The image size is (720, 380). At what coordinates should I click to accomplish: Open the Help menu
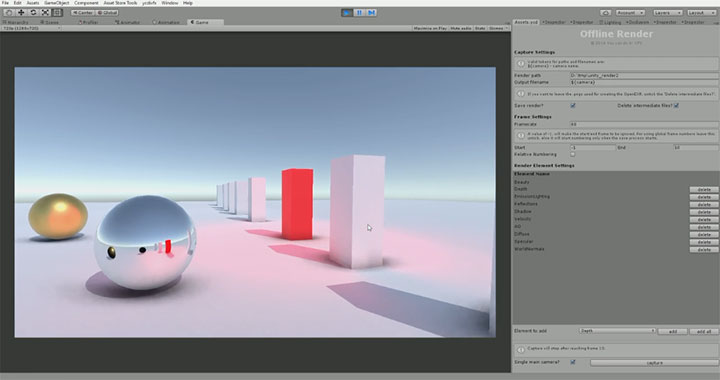[188, 3]
